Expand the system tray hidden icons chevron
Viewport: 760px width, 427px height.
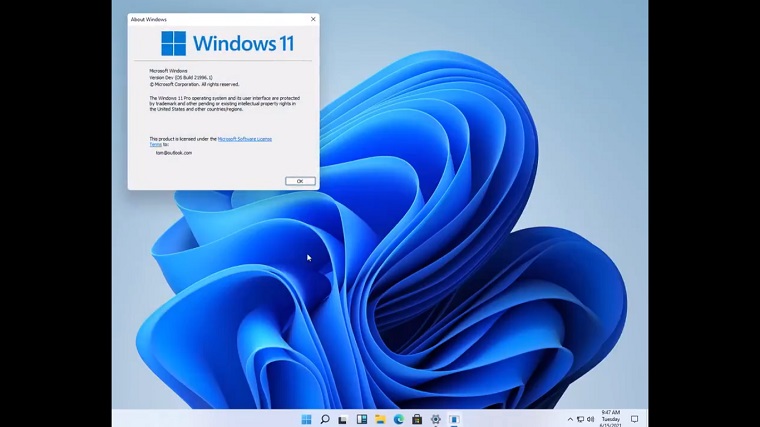[570, 419]
